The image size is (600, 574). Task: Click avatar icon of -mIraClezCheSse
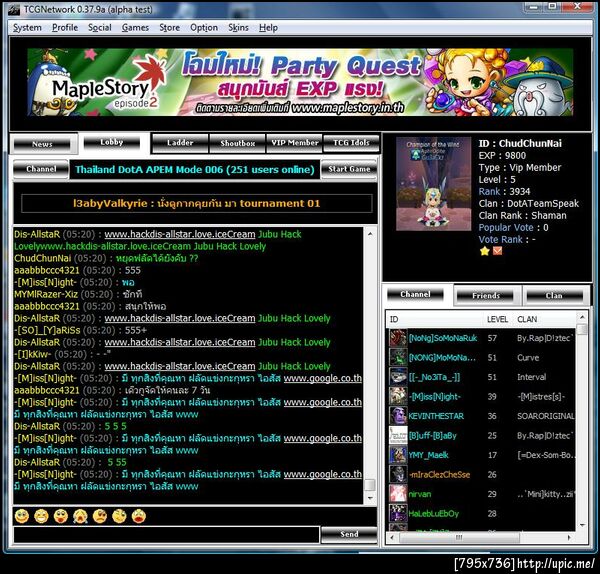(398, 475)
